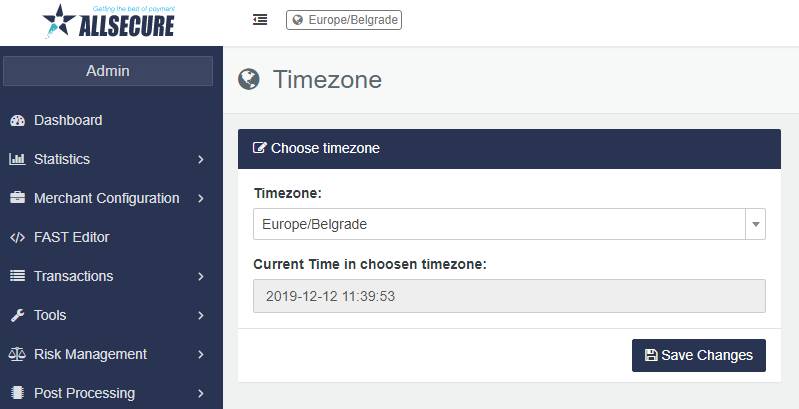Click the Merchant Configuration briefcase icon

pos(17,198)
